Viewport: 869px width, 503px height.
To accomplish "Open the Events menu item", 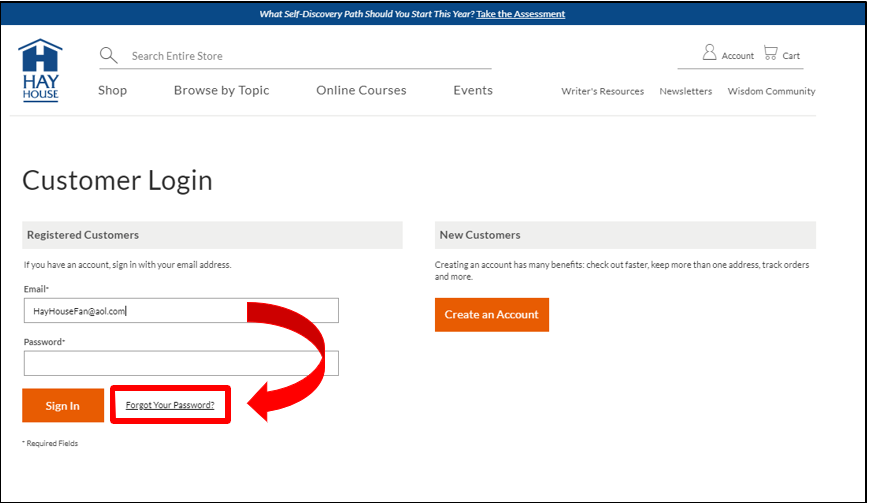I will point(472,90).
